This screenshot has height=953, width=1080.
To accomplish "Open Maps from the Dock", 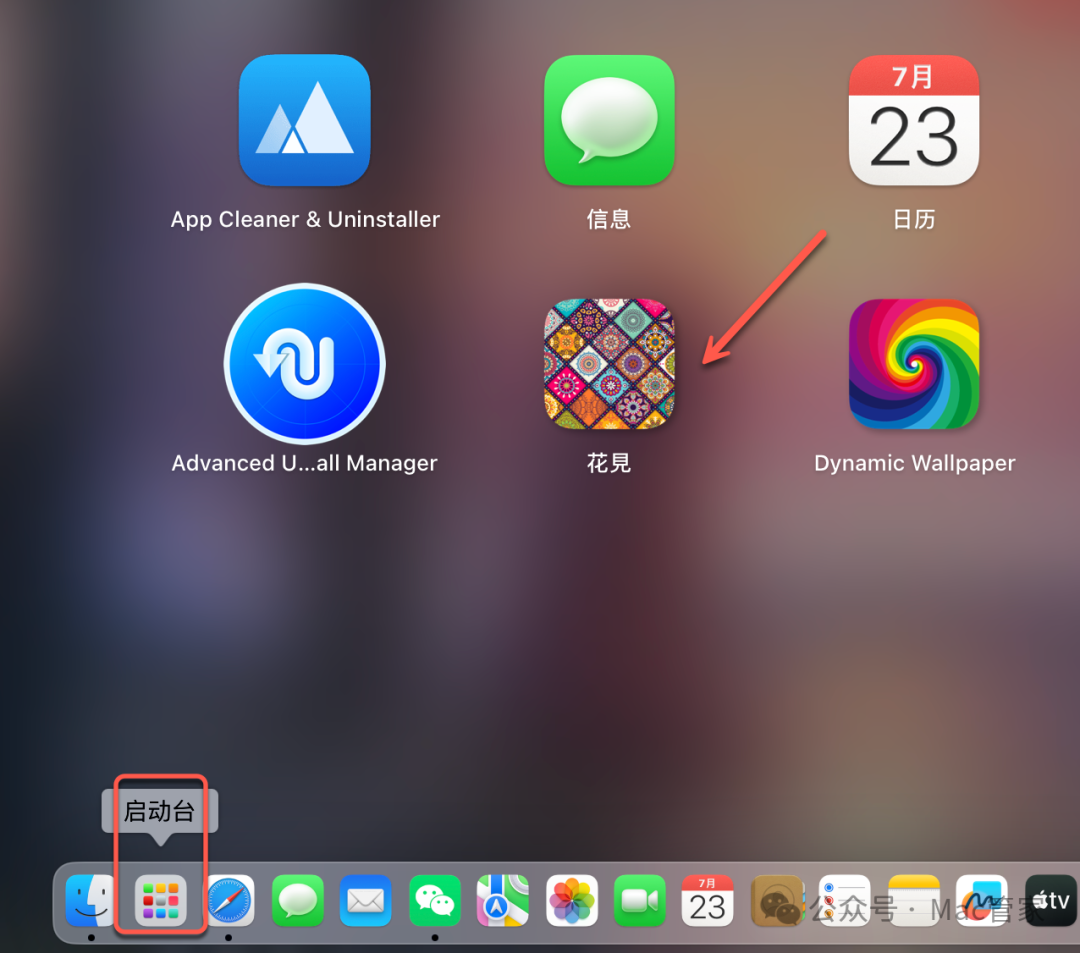I will coord(503,901).
